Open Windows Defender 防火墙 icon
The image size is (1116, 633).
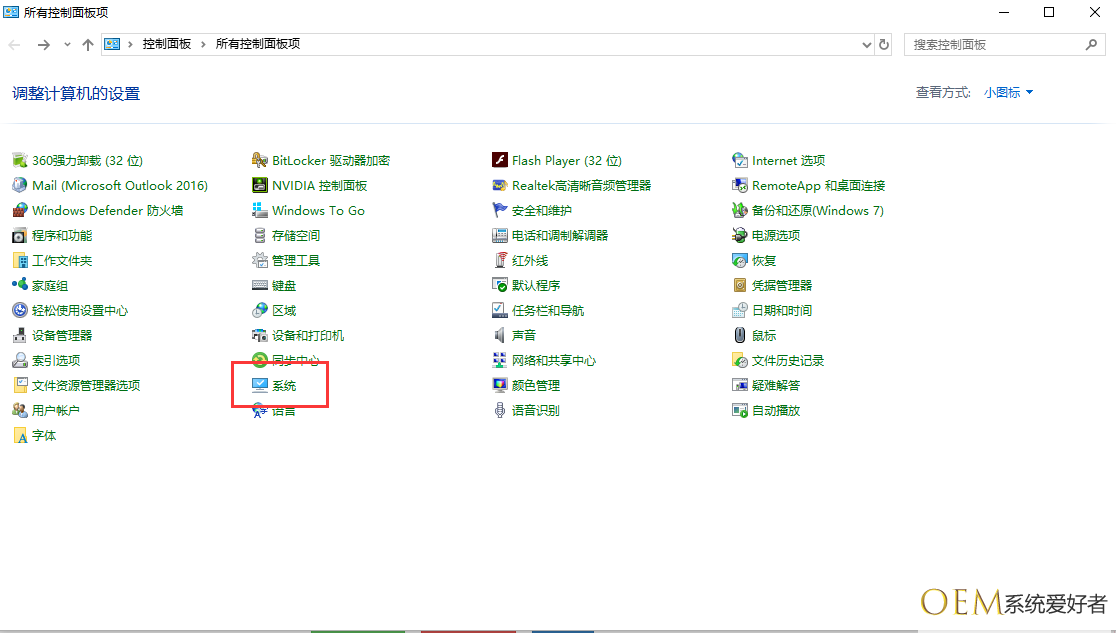[x=20, y=210]
